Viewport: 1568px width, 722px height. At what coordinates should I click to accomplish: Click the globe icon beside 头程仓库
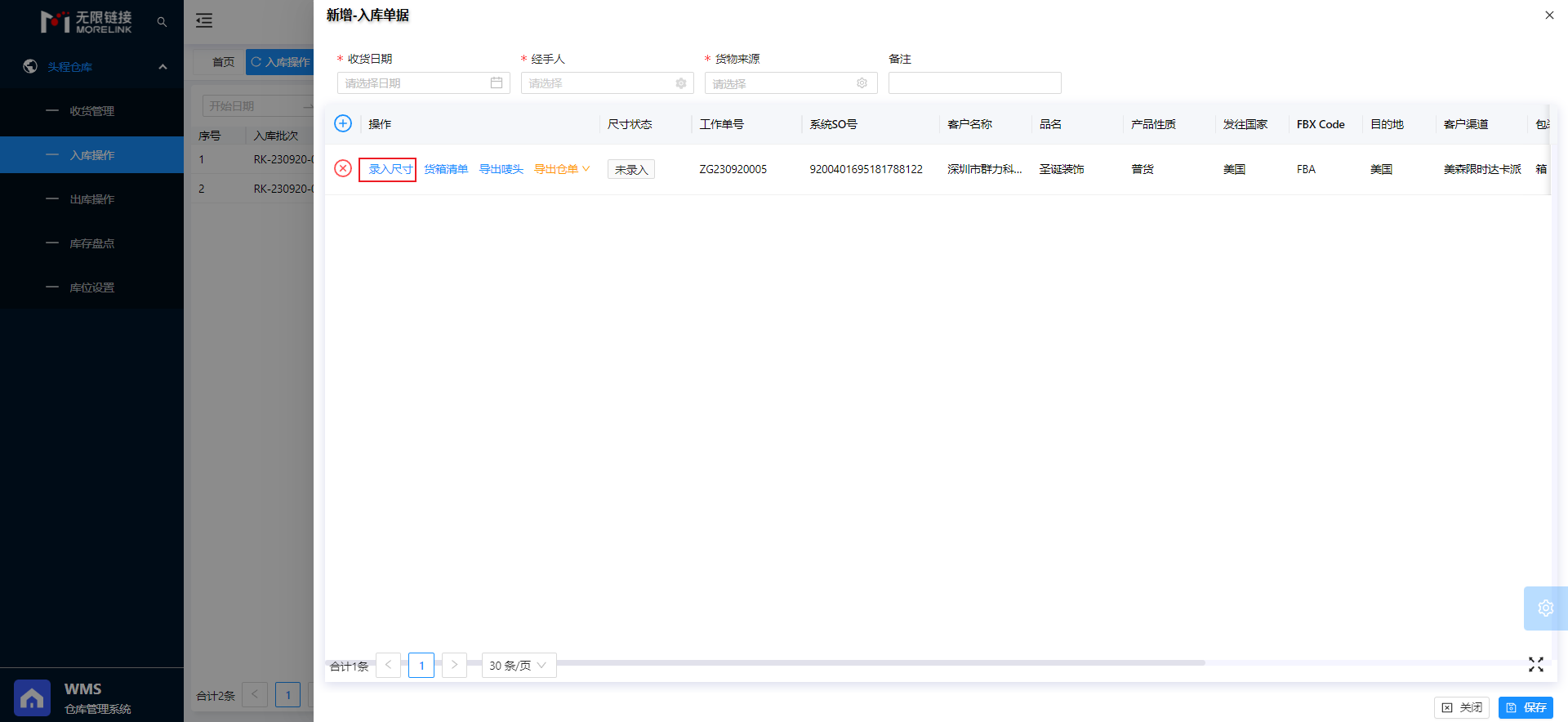pyautogui.click(x=30, y=66)
